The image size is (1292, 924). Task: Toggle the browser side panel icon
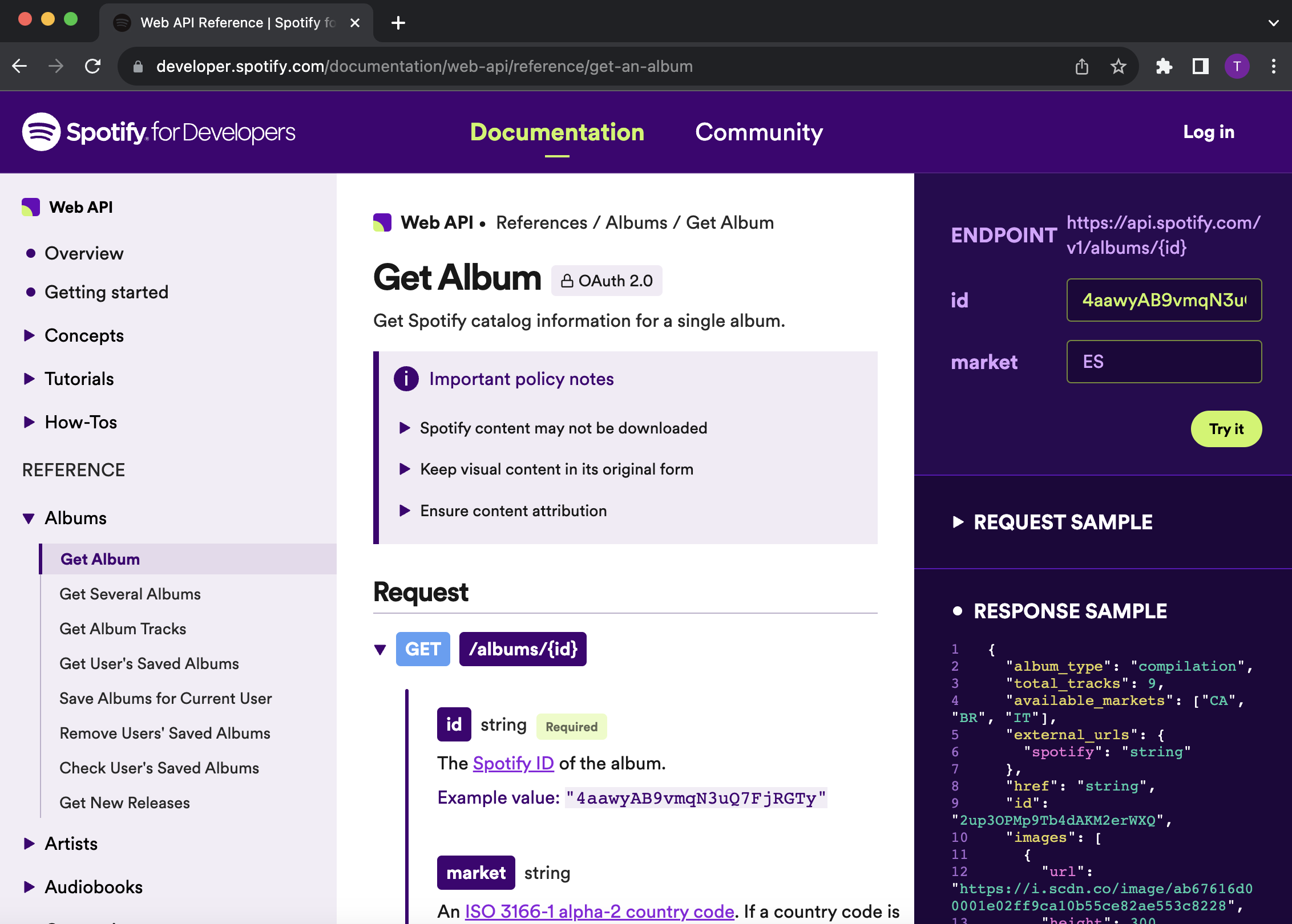(x=1200, y=67)
